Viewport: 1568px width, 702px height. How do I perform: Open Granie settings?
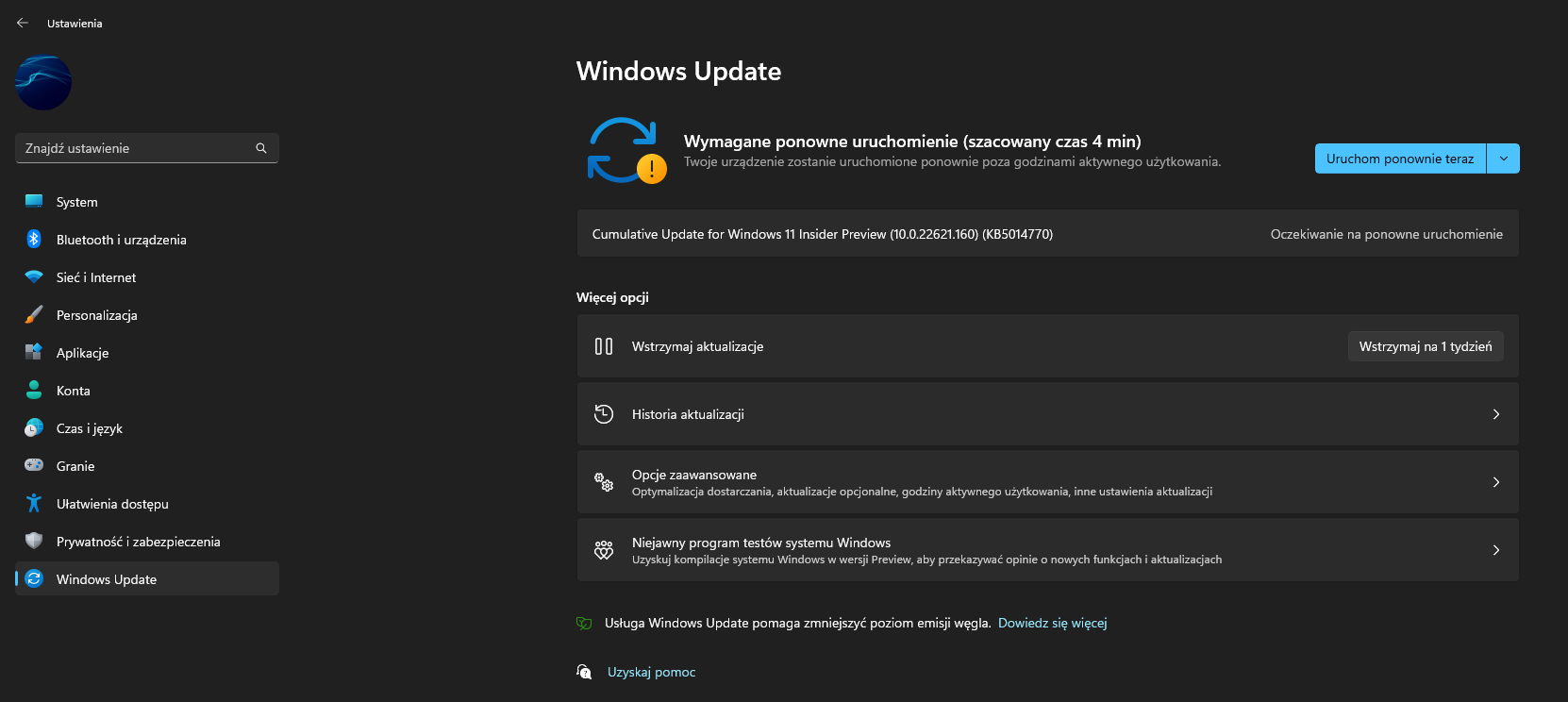coord(146,466)
